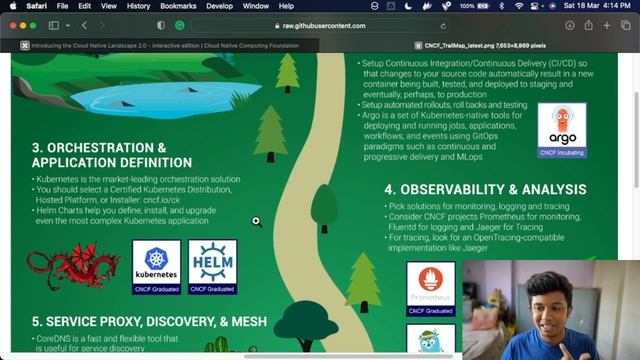640x360 pixels.
Task: Click the Argo logo card
Action: (x=562, y=130)
